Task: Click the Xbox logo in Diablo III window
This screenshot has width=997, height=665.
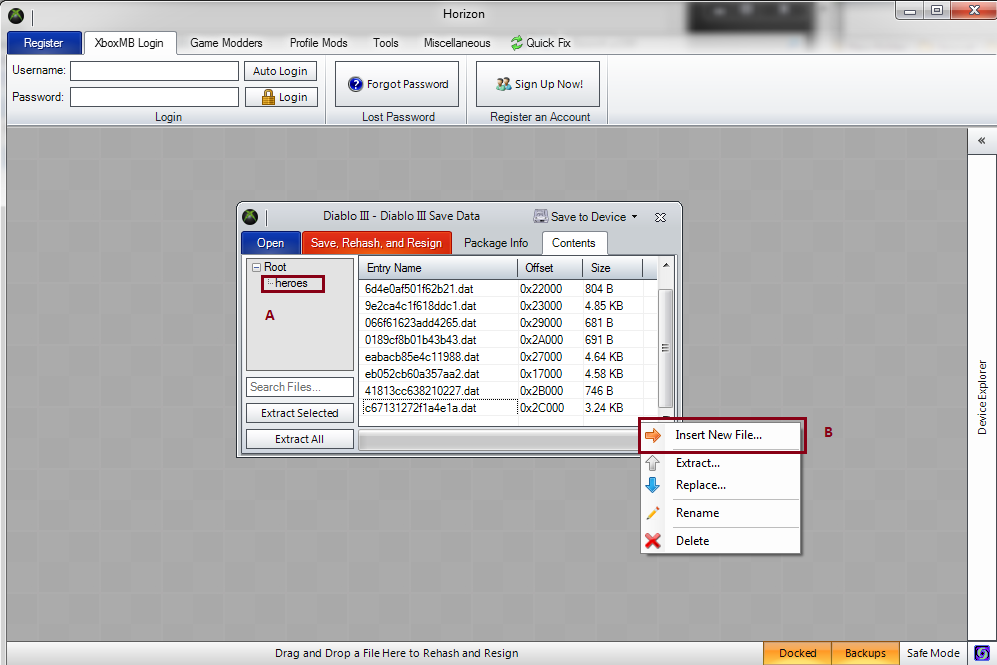Action: 250,216
